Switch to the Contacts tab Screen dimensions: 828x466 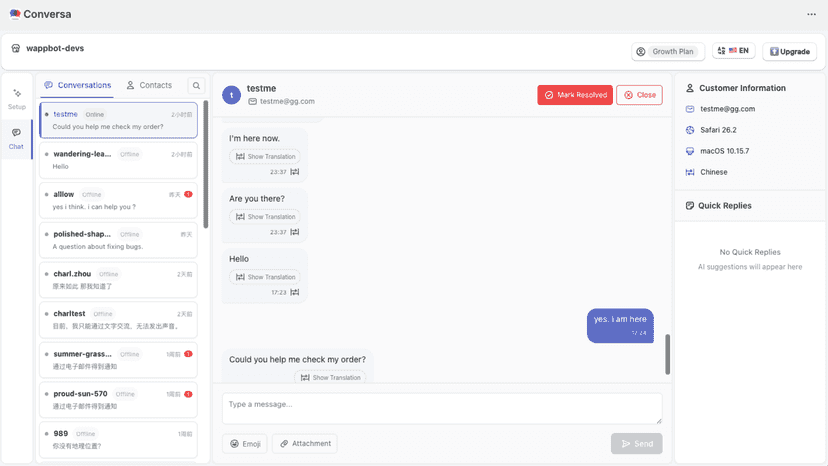149,85
